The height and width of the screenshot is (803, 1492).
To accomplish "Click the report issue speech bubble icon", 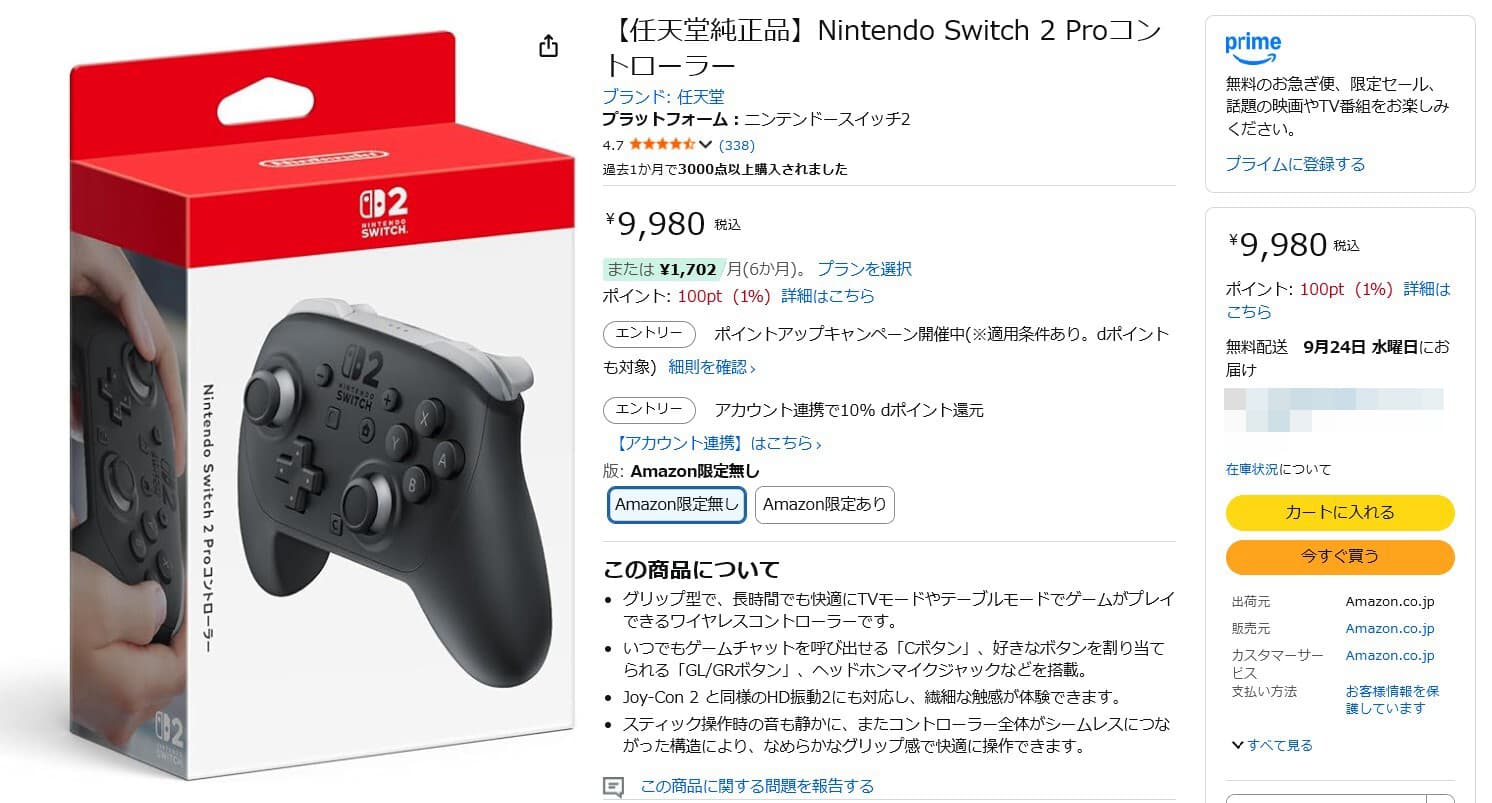I will coord(614,786).
